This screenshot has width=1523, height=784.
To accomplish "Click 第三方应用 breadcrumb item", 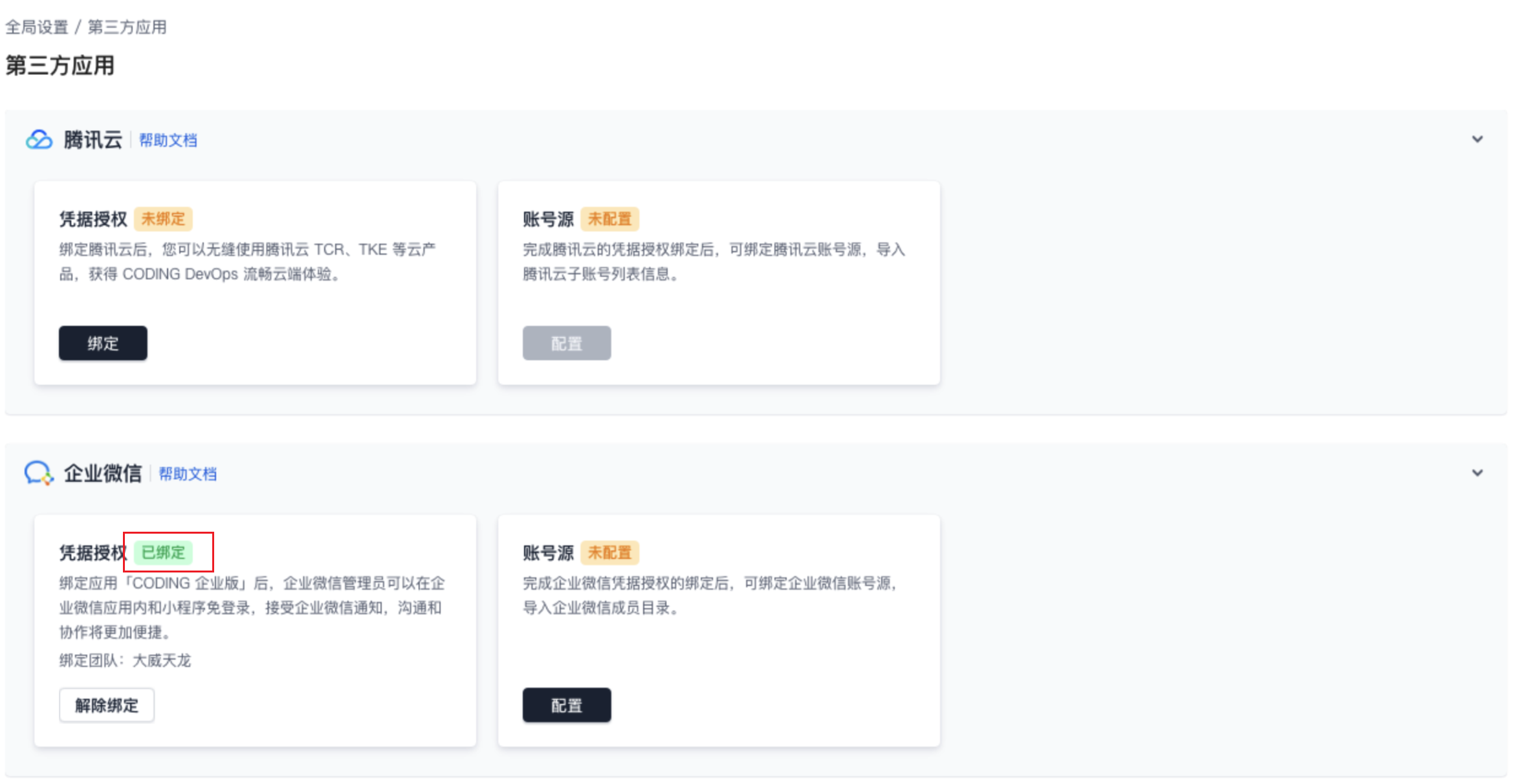I will 127,27.
